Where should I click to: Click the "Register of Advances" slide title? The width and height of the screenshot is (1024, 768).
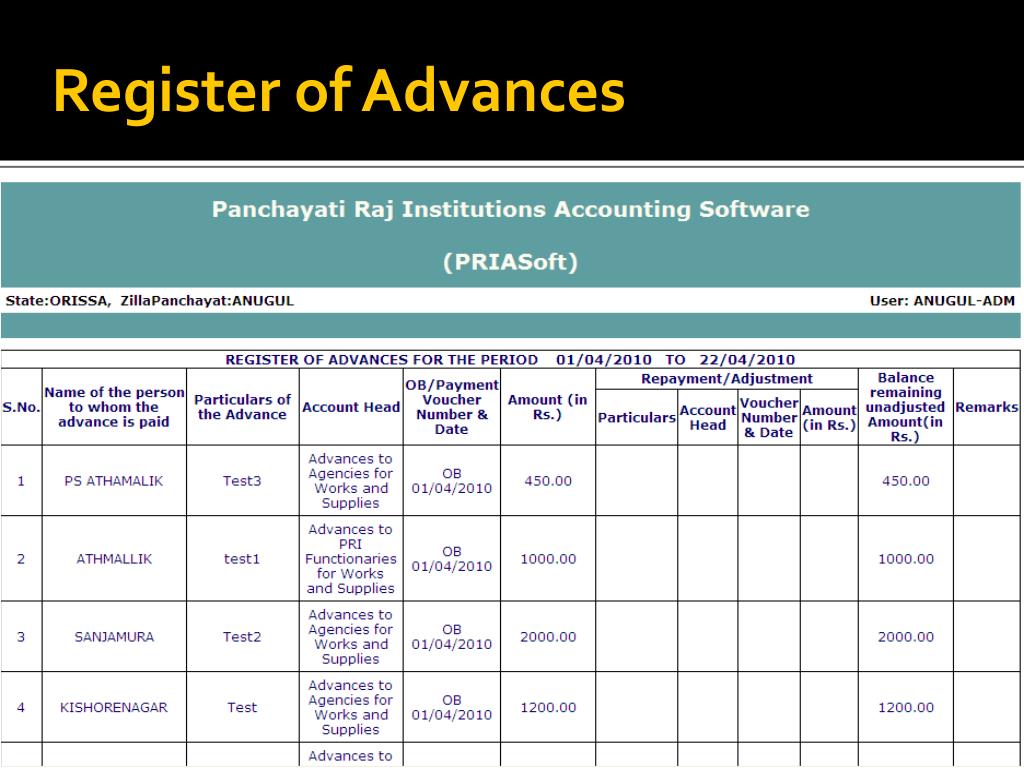(x=339, y=91)
